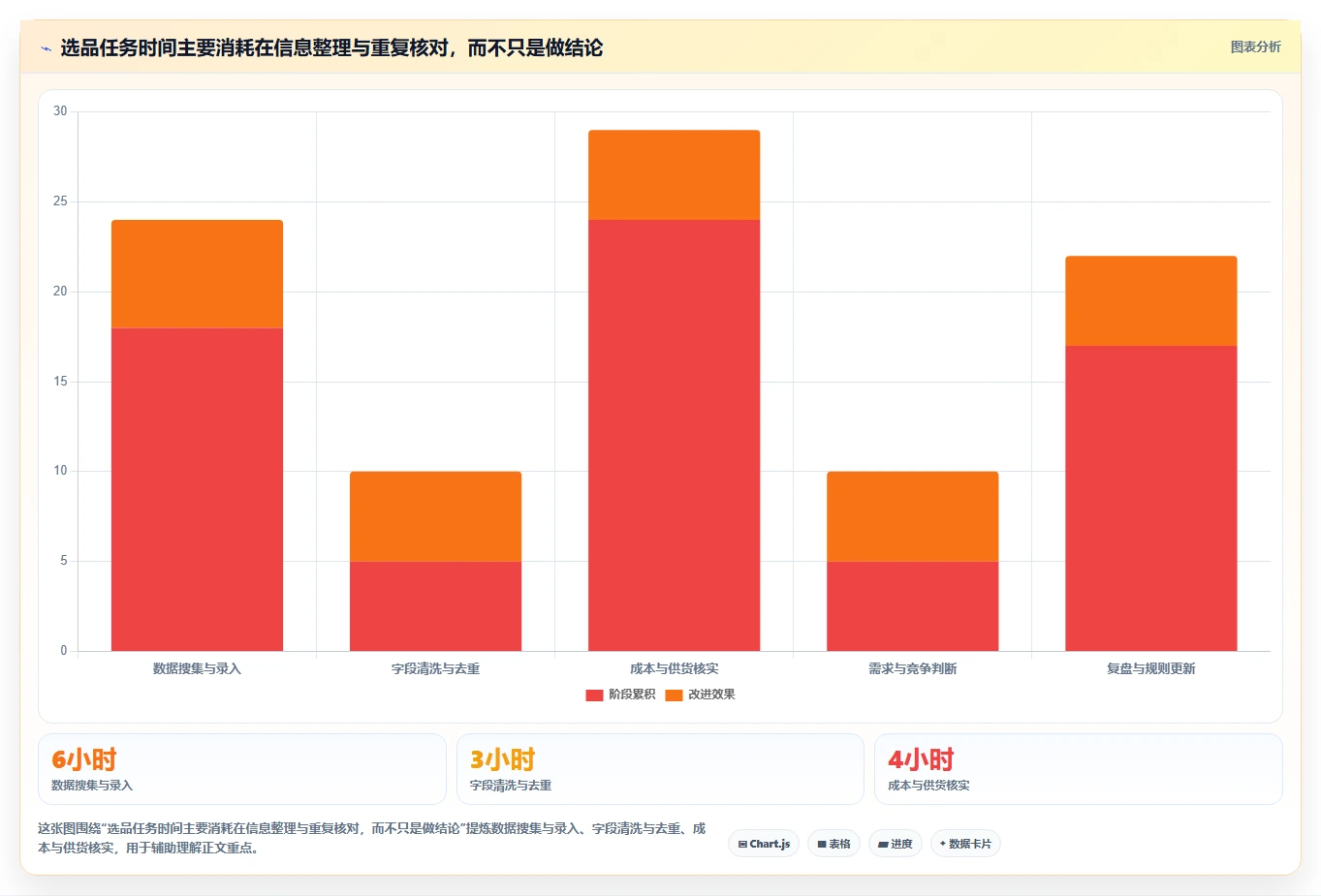This screenshot has width=1321, height=896.
Task: Click the orange 改进效果 legend swatch
Action: point(674,695)
